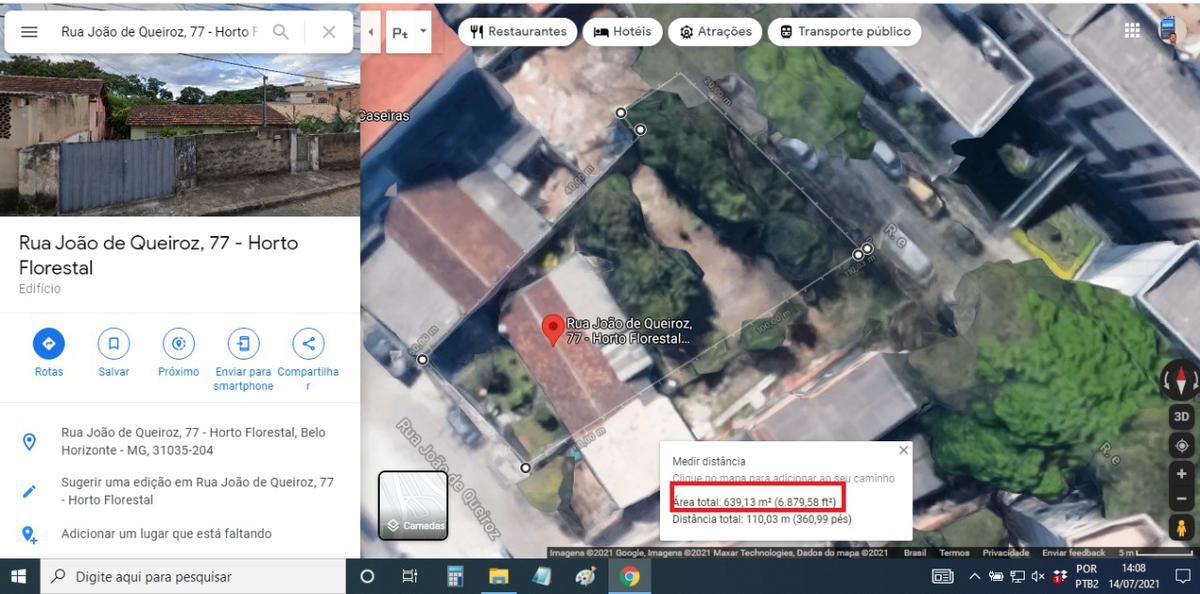The width and height of the screenshot is (1200, 594).
Task: Open the POR PTB2 language indicator
Action: click(x=1087, y=576)
